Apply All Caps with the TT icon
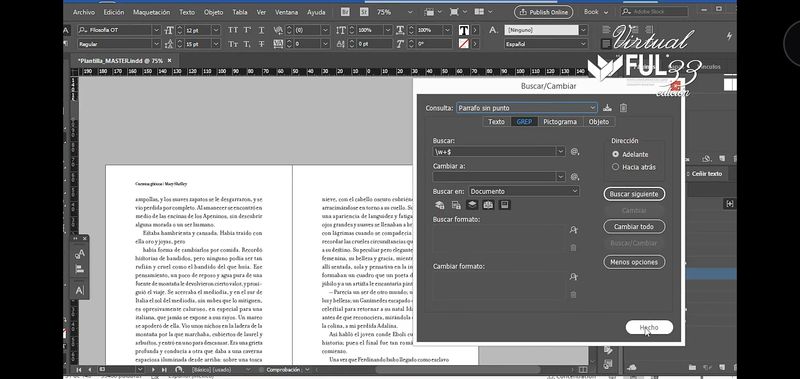The image size is (800, 379). pos(233,30)
